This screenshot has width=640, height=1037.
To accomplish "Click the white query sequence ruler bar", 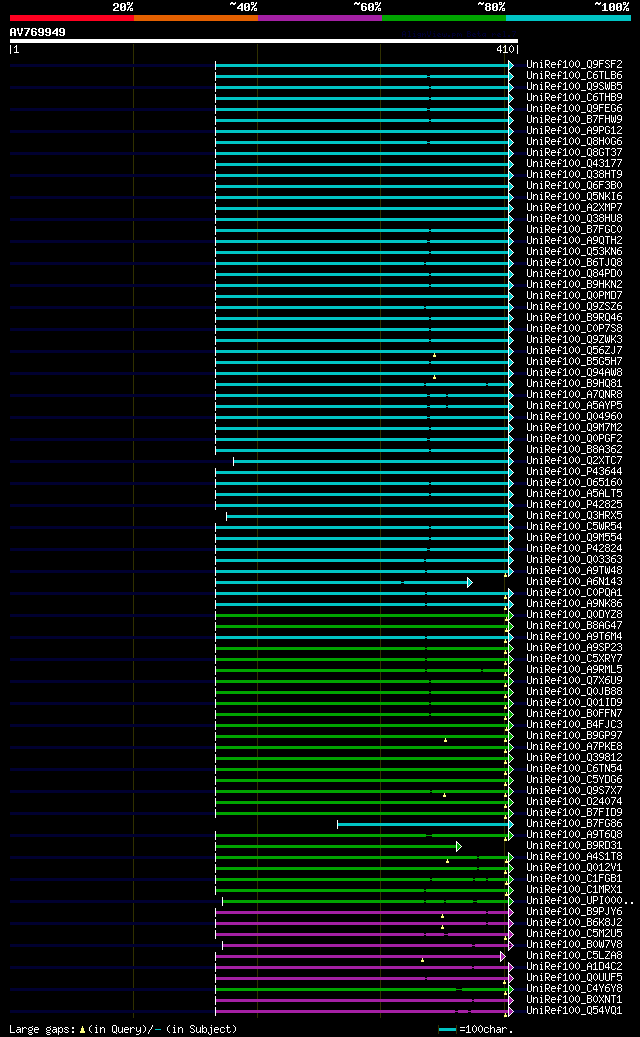I will pos(264,41).
